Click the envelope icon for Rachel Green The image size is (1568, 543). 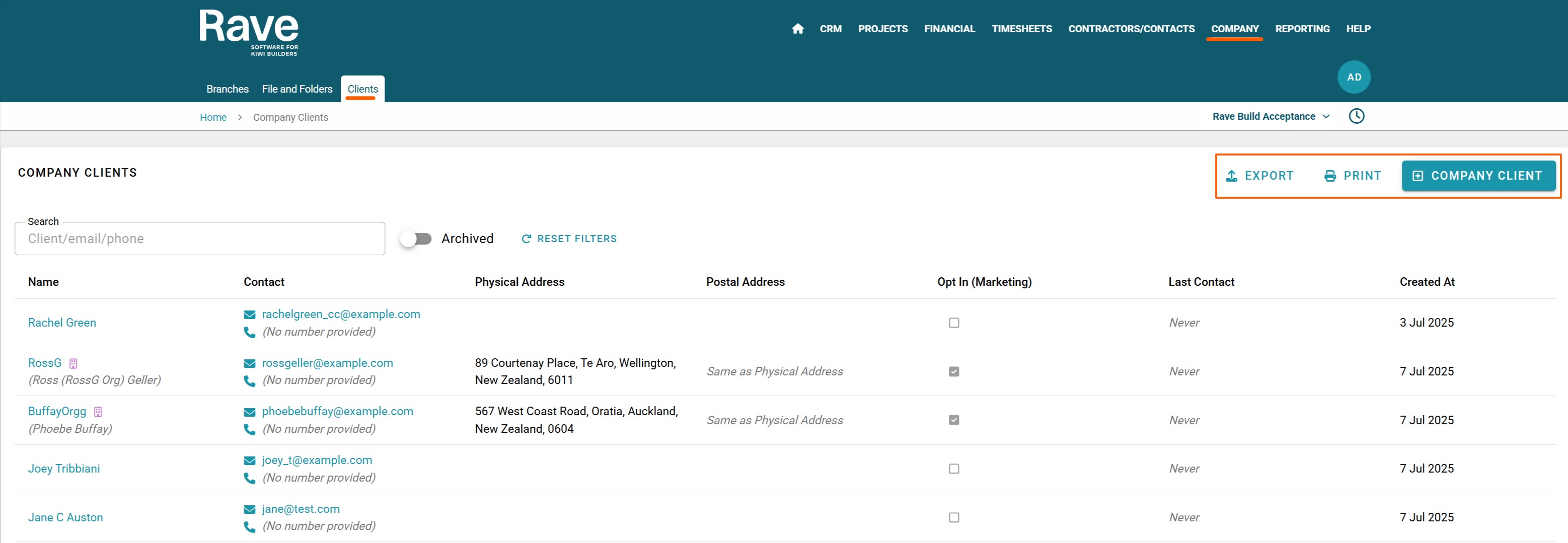[x=249, y=315]
